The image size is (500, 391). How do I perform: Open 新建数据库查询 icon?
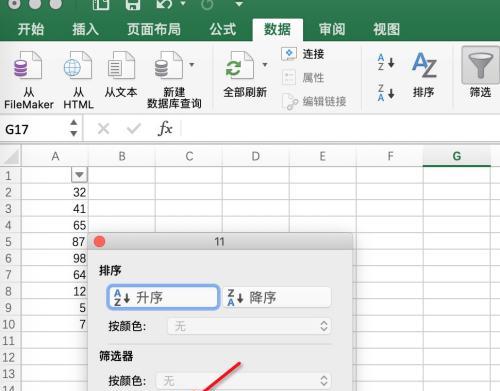pyautogui.click(x=169, y=65)
